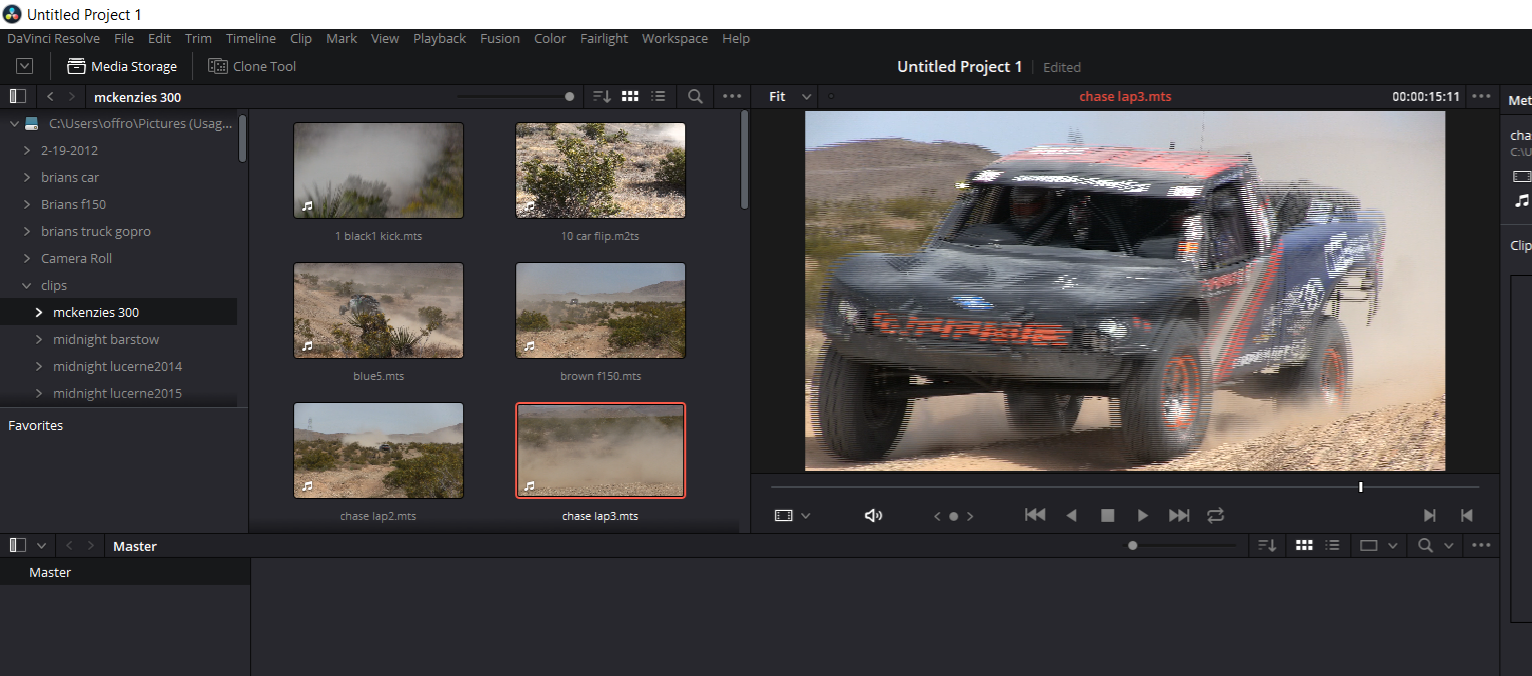Screen dimensions: 1532x676
Task: Go back in media storage browser
Action: (50, 97)
